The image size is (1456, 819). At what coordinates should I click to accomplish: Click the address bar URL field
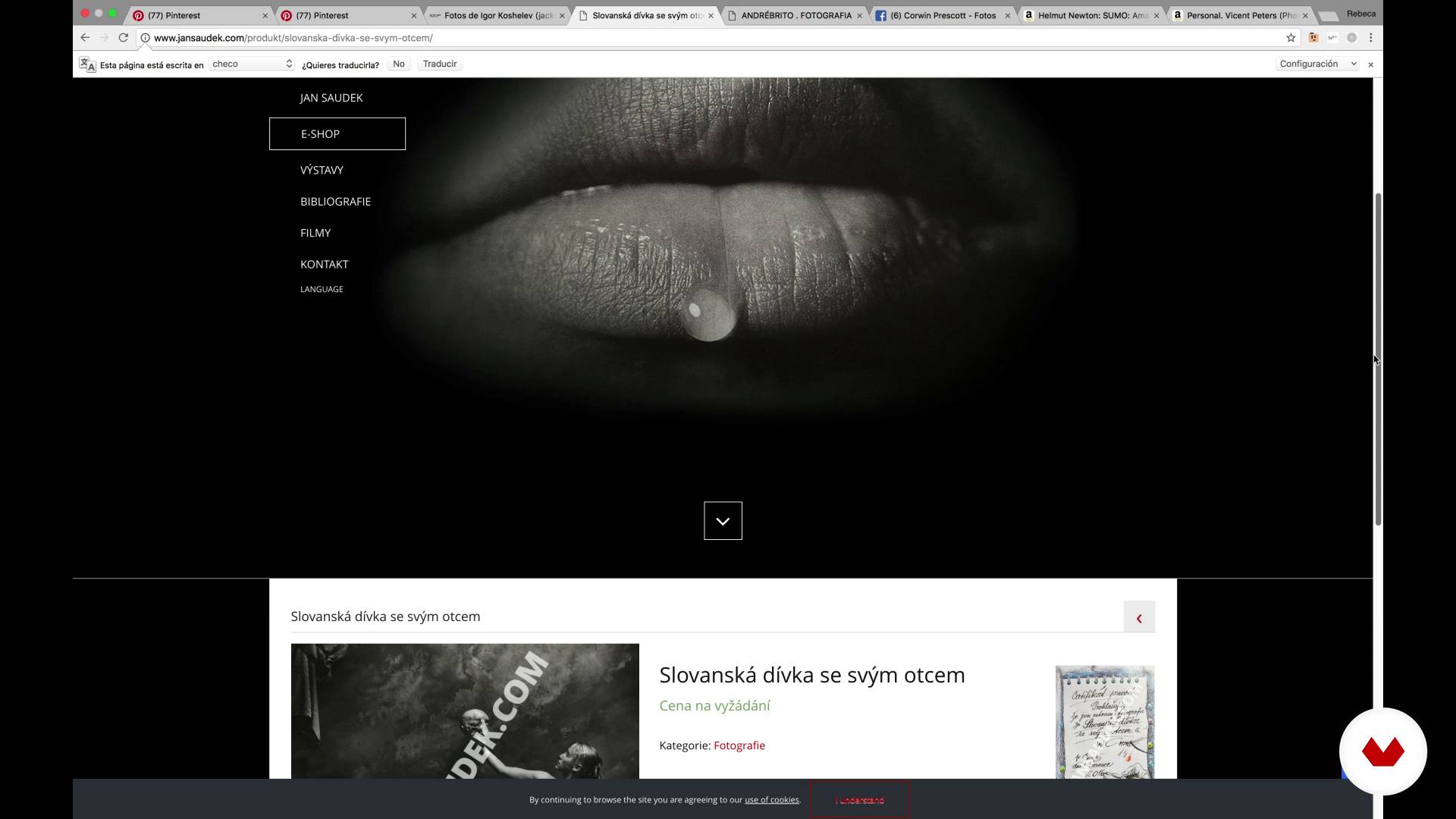pos(713,38)
